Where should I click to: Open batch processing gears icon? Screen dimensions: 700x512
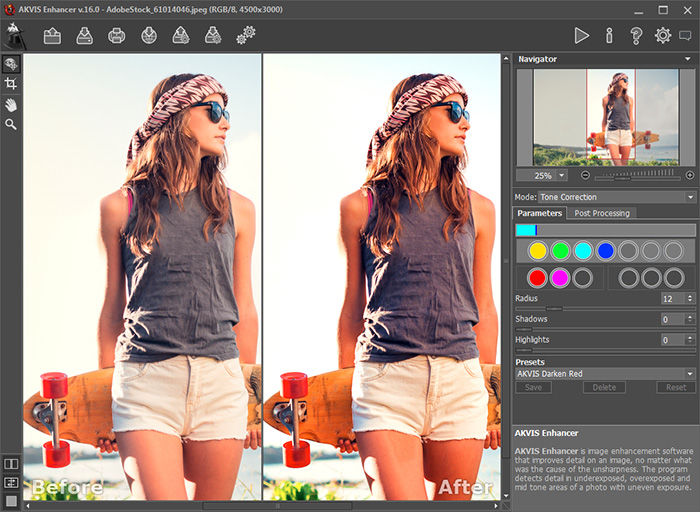click(246, 35)
